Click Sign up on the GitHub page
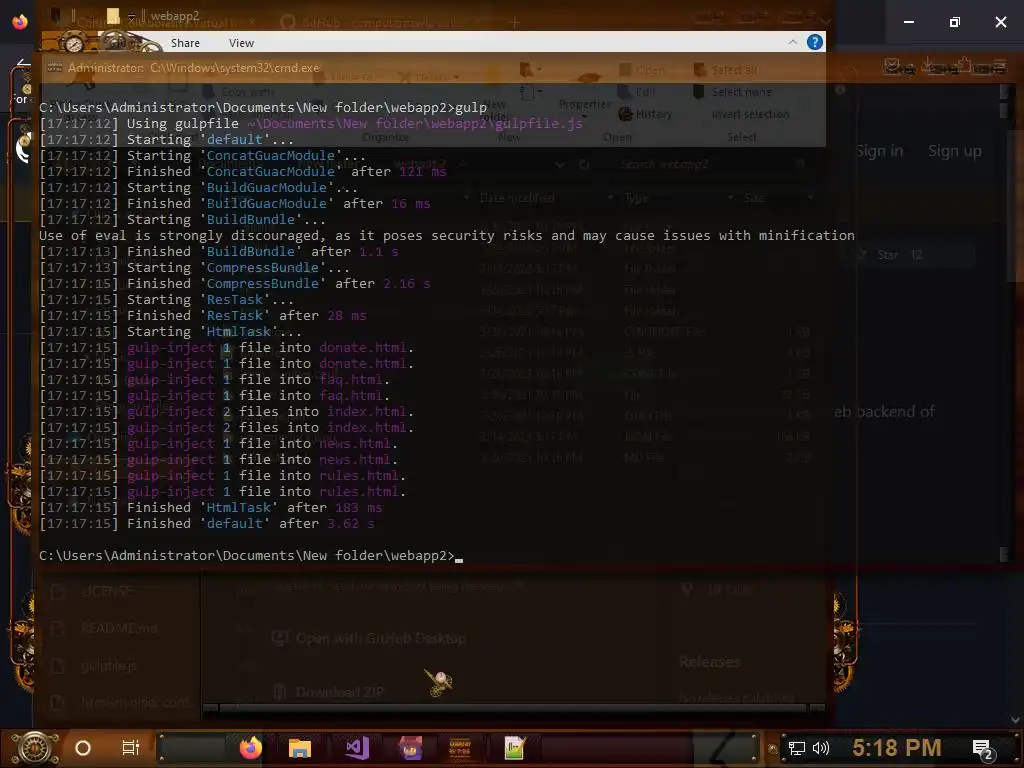This screenshot has height=768, width=1024. (954, 151)
